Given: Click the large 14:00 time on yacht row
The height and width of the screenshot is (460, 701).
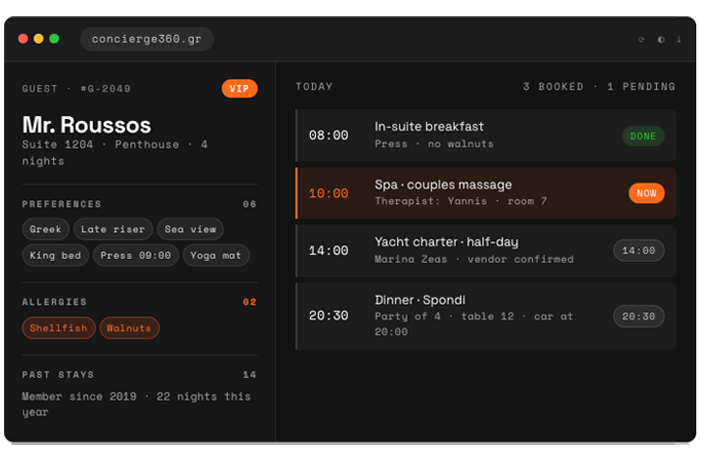Looking at the screenshot, I should click(329, 251).
